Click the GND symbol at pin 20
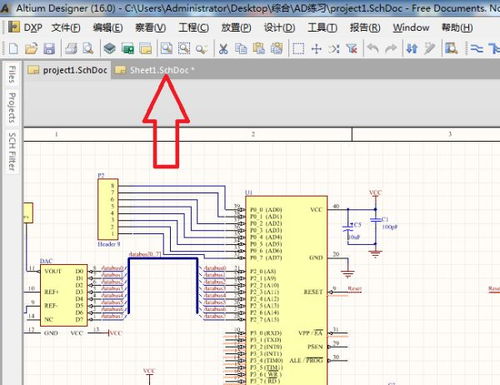 click(x=348, y=274)
